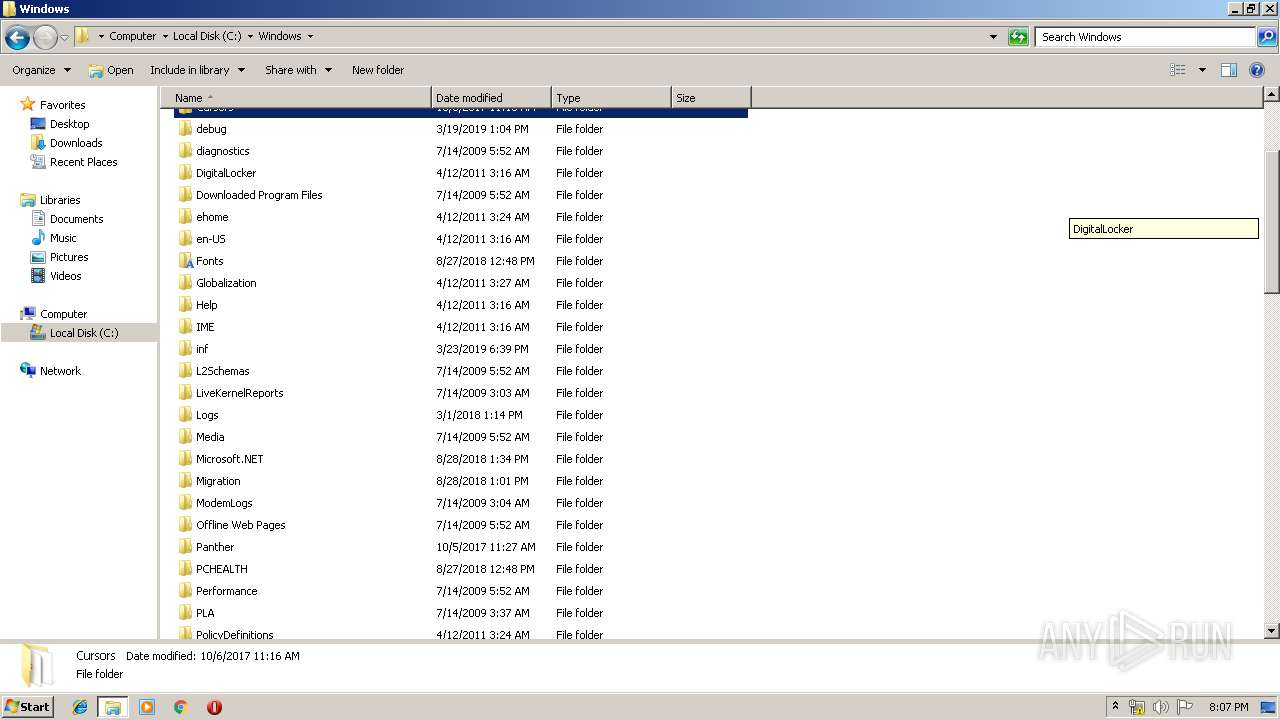This screenshot has width=1280, height=720.
Task: Open Chrome from the taskbar
Action: (x=180, y=707)
